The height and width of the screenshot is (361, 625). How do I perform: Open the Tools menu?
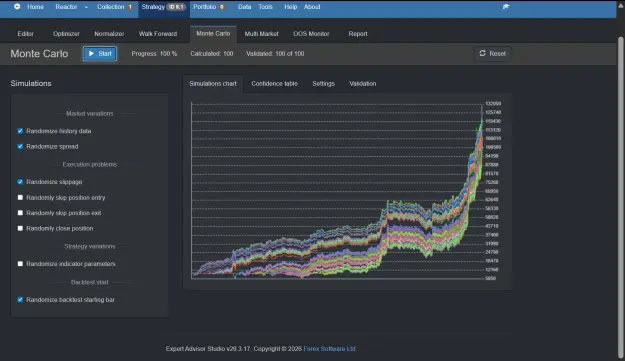[x=265, y=7]
